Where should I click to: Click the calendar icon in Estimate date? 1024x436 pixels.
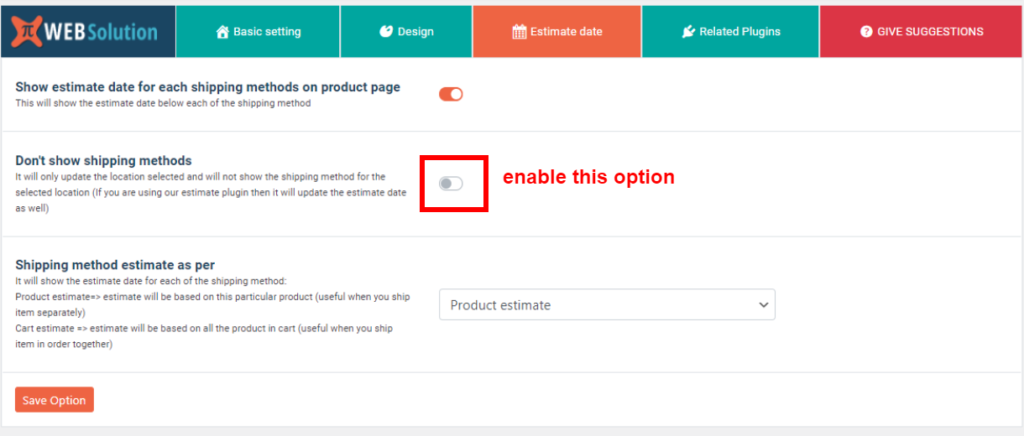pyautogui.click(x=519, y=32)
